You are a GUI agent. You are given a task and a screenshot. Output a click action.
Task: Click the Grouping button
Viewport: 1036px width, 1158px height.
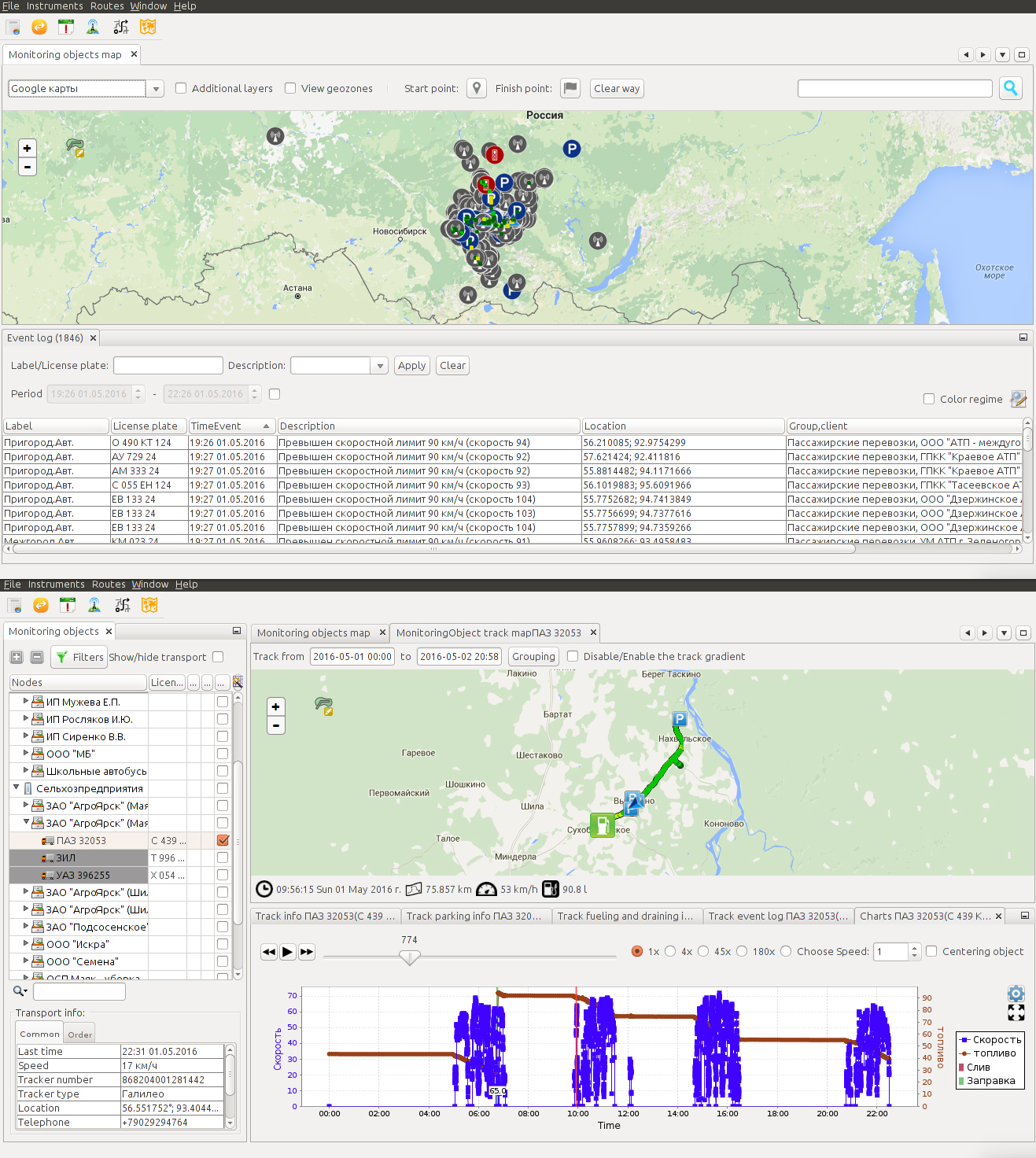click(x=533, y=656)
